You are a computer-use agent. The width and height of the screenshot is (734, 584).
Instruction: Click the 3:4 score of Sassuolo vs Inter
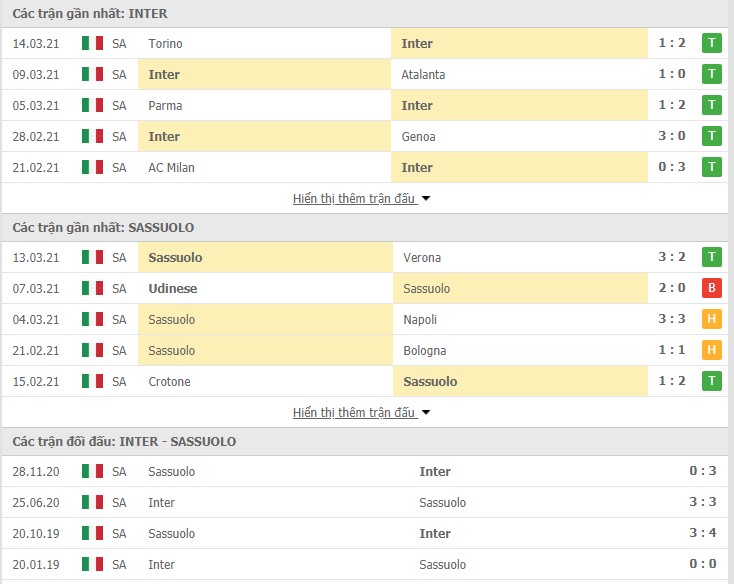[x=703, y=533]
